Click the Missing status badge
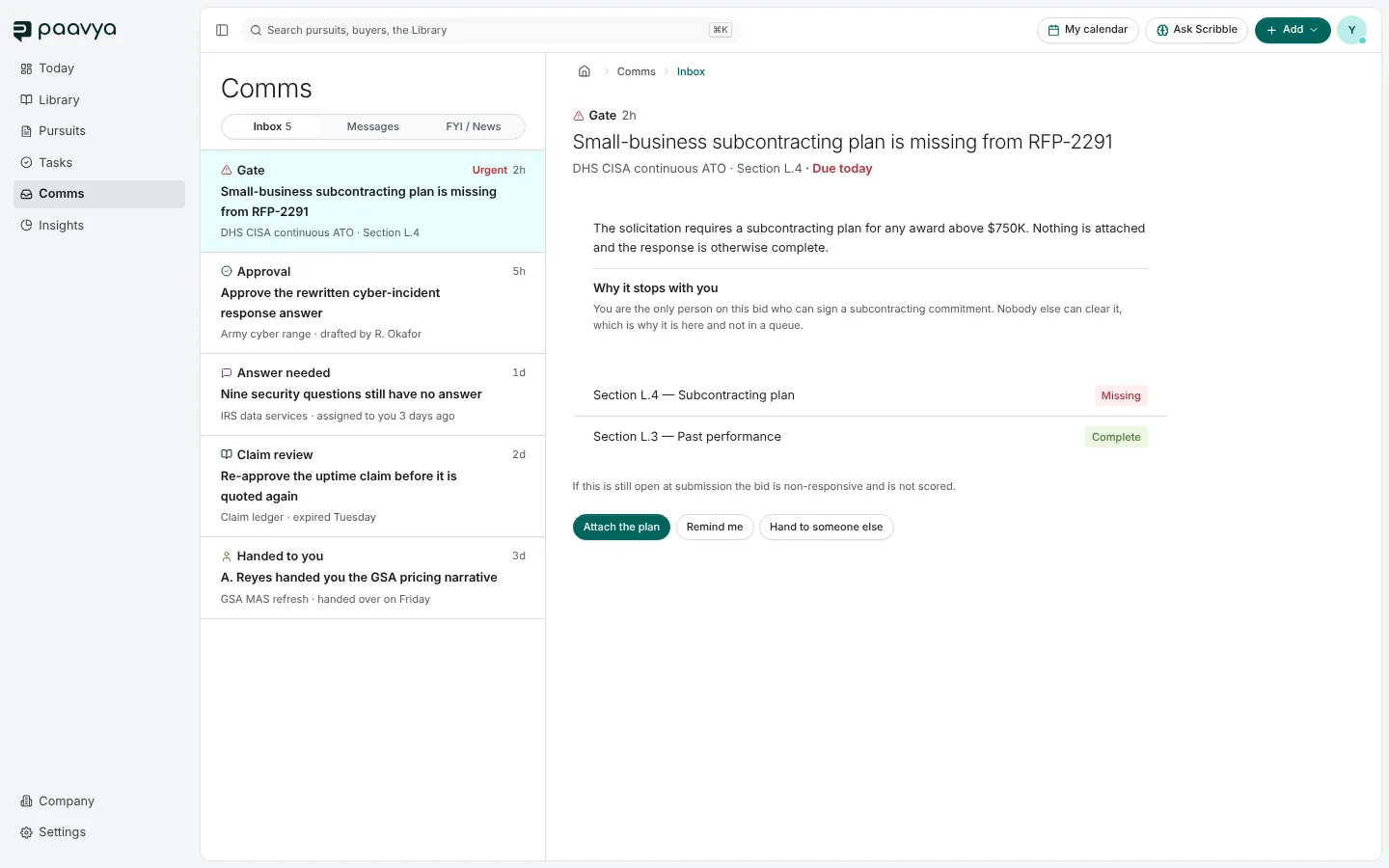Viewport: 1389px width, 868px height. 1121,395
